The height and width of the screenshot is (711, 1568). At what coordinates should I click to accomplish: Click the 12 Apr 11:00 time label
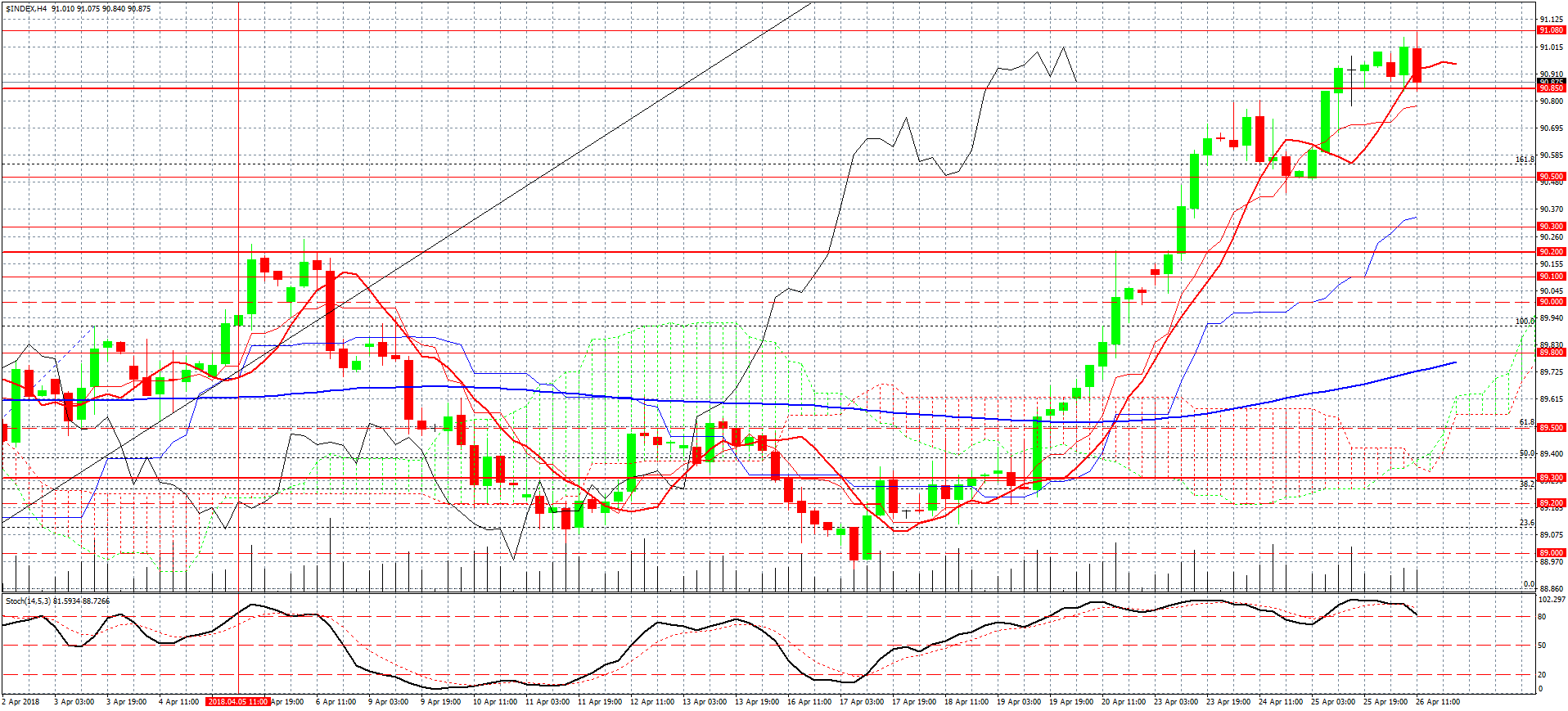point(651,702)
